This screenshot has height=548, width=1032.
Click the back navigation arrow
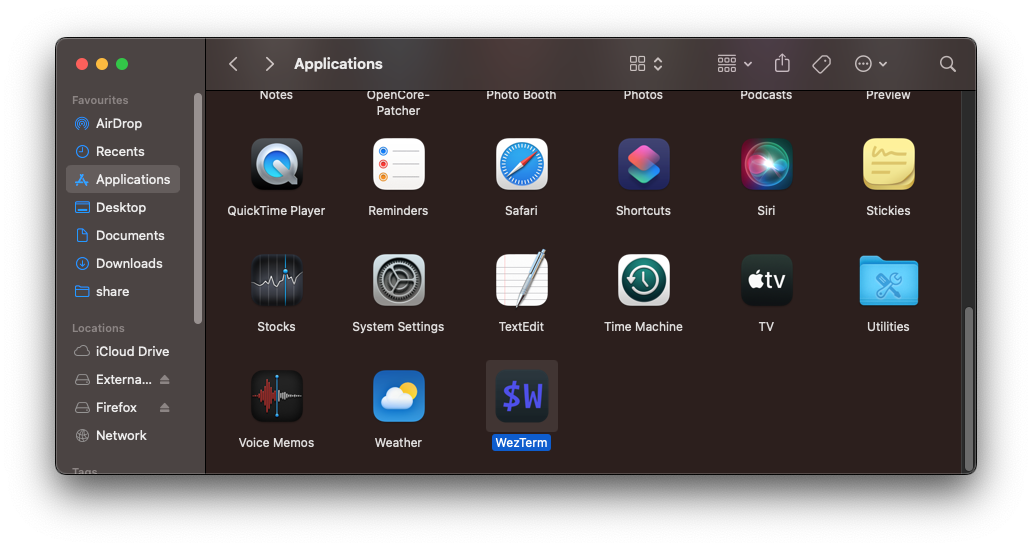pyautogui.click(x=233, y=64)
